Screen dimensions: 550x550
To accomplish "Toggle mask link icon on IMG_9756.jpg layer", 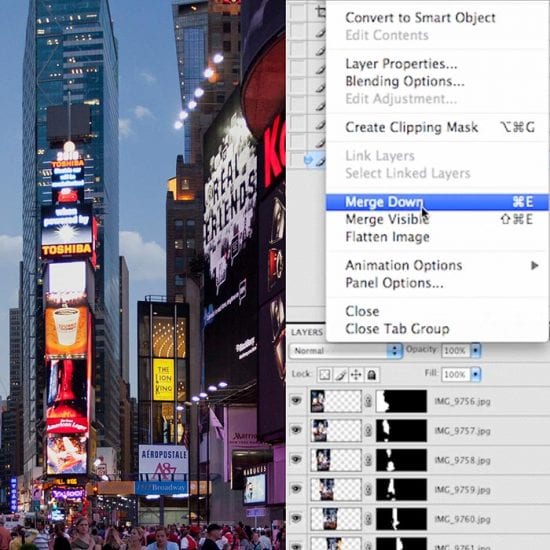I will click(368, 401).
